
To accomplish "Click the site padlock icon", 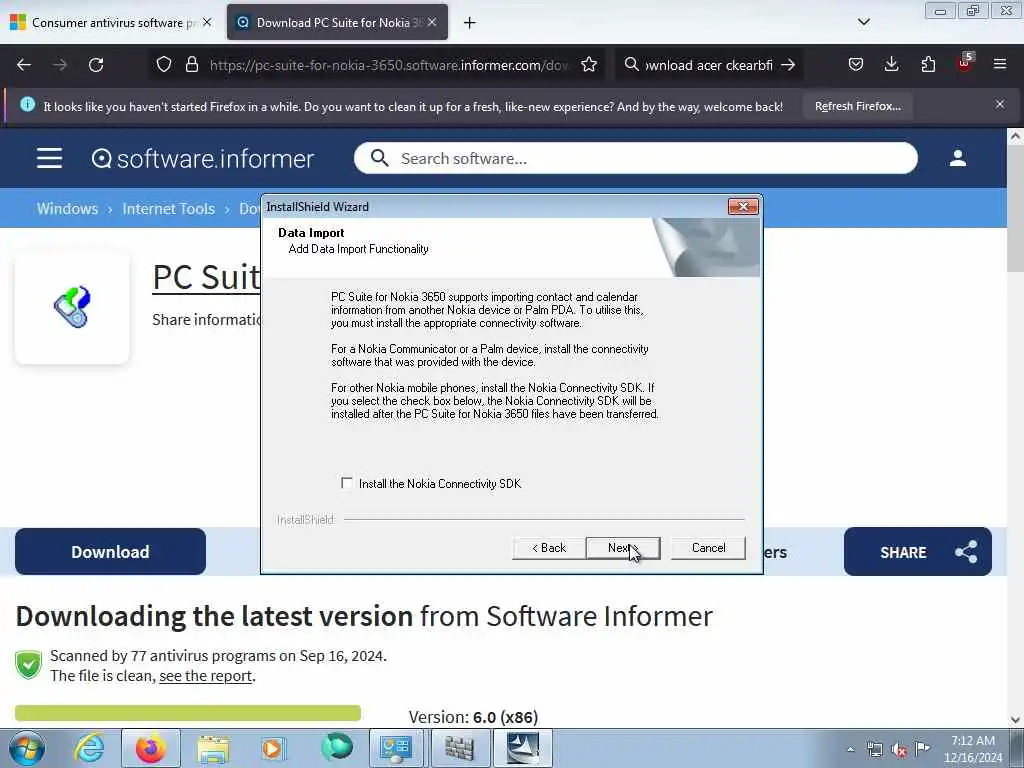I will click(x=191, y=65).
